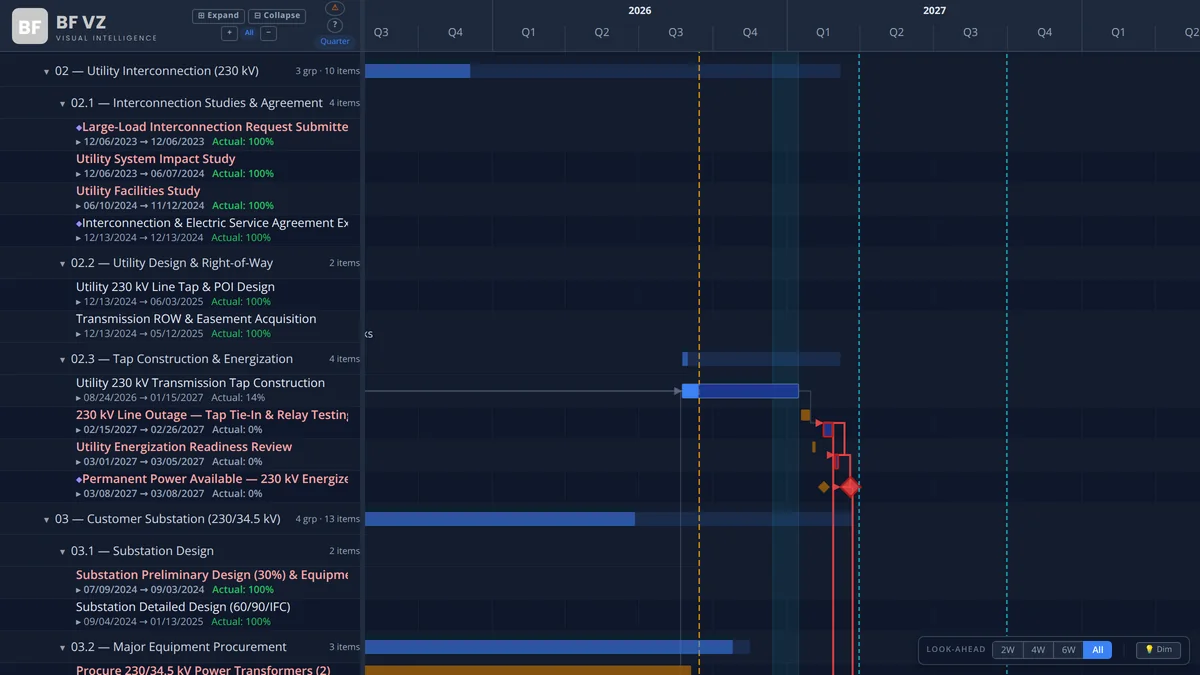Click the Expand button
This screenshot has height=675, width=1200.
(218, 16)
